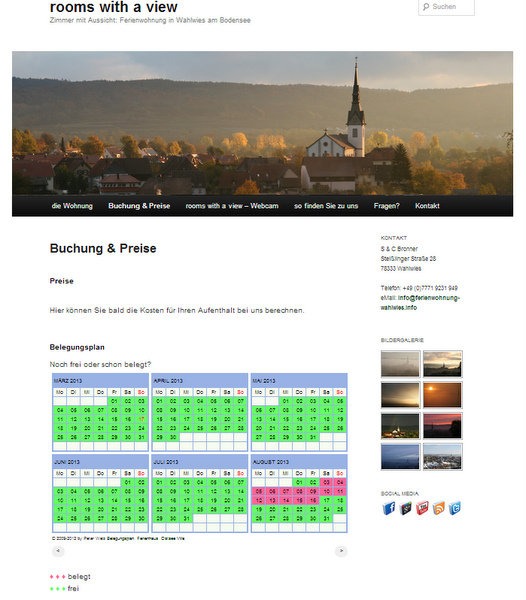Go to next months with right arrow
The height and width of the screenshot is (600, 526).
click(341, 551)
